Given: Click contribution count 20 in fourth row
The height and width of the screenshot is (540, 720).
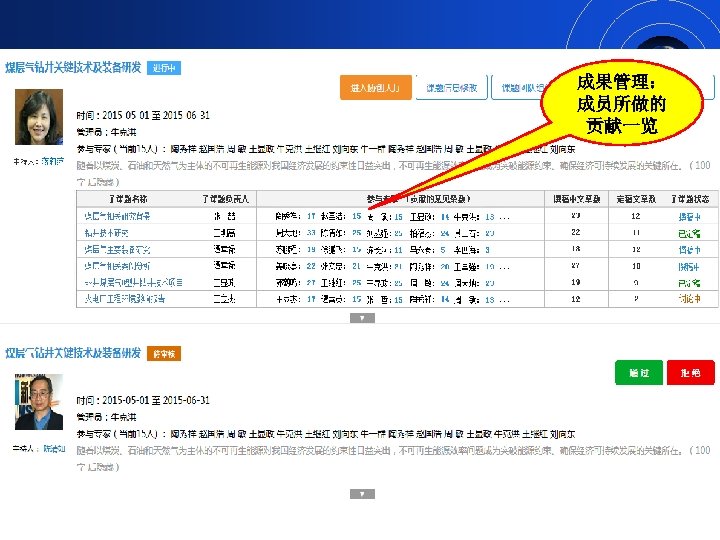Looking at the screenshot, I should click(x=444, y=266).
